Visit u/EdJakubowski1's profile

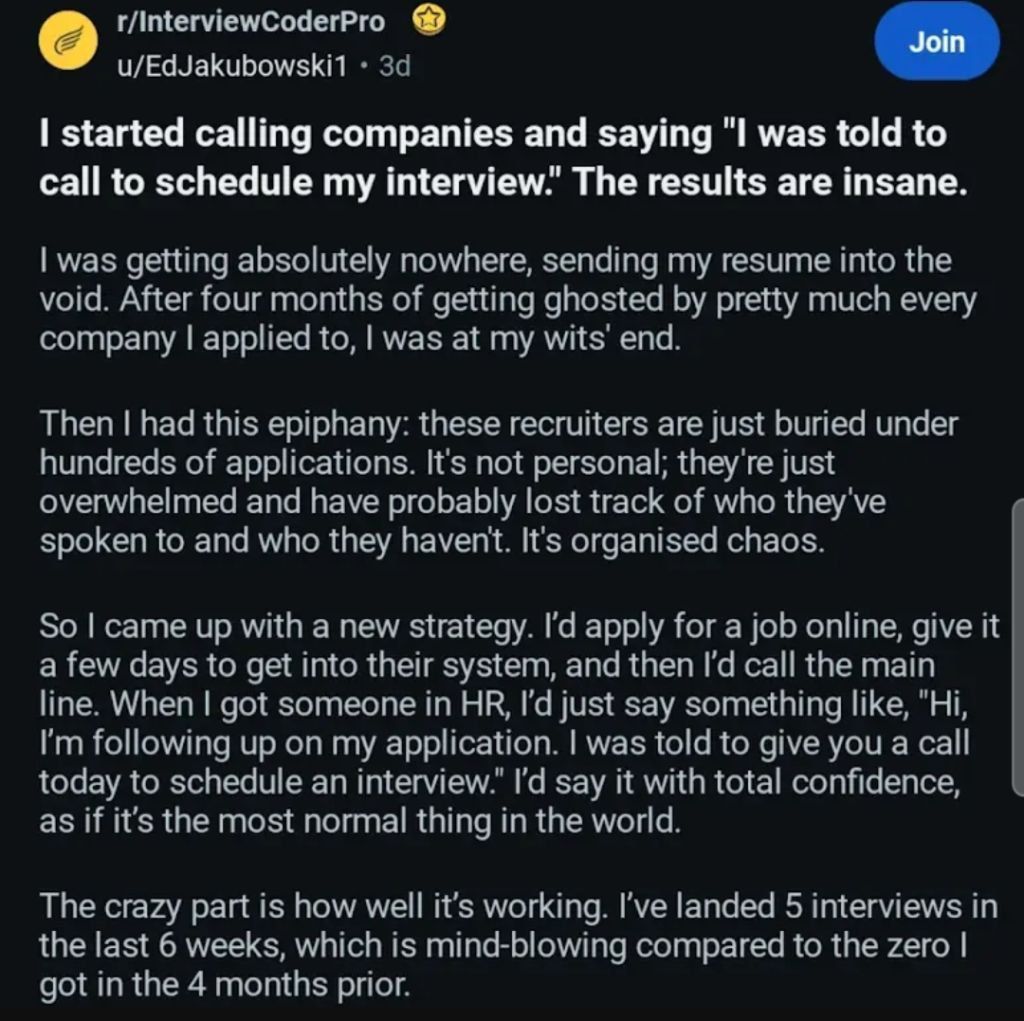tap(235, 67)
